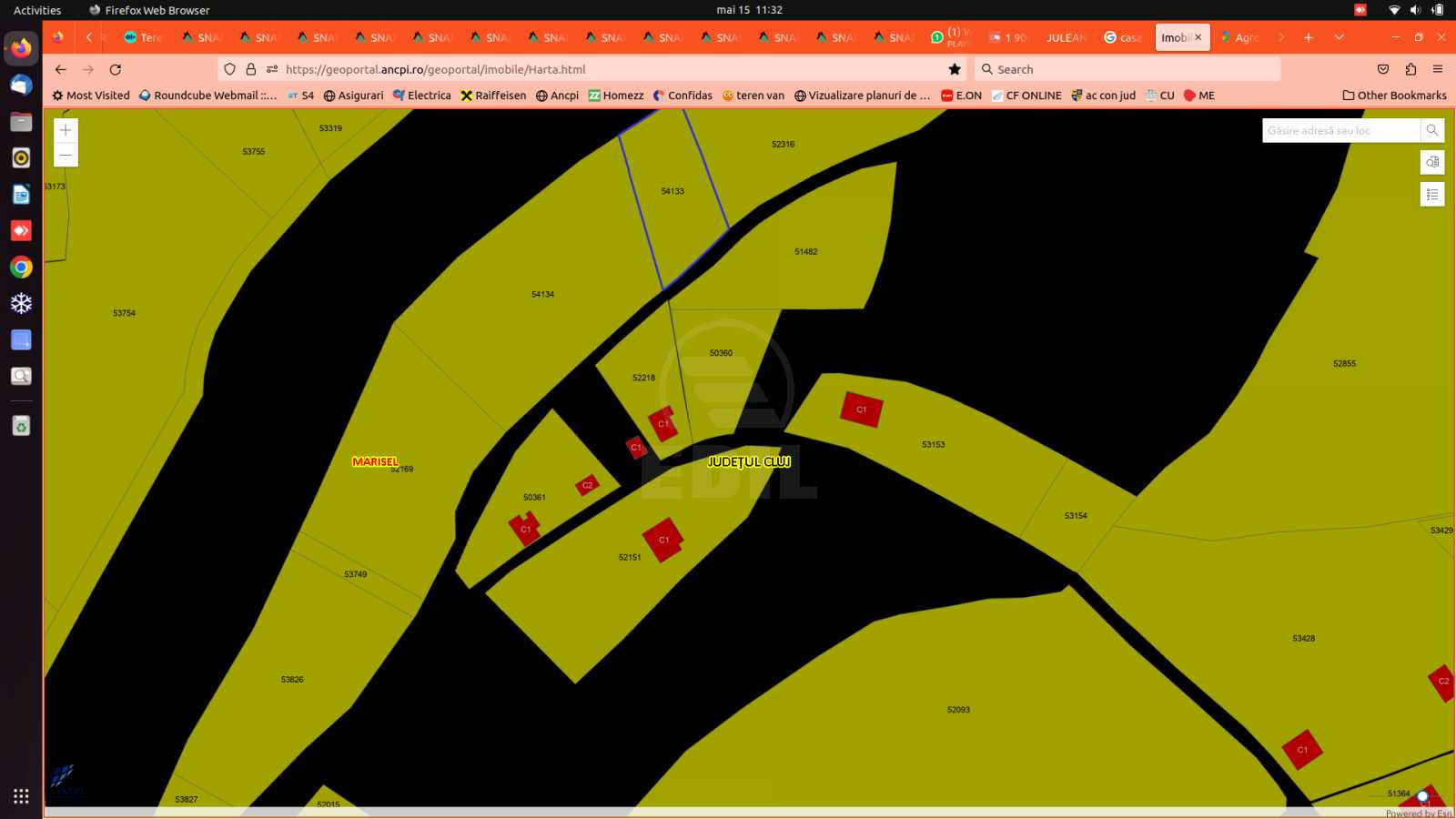
Task: Zoom in on the map
Action: pos(66,130)
